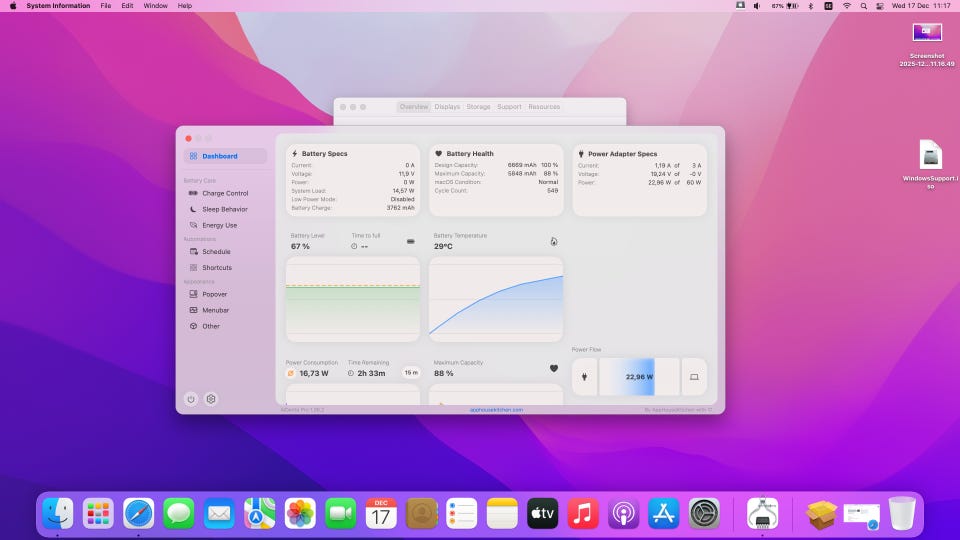Select Sleep Behavior in the sidebar
This screenshot has height=540, width=960.
pyautogui.click(x=224, y=209)
